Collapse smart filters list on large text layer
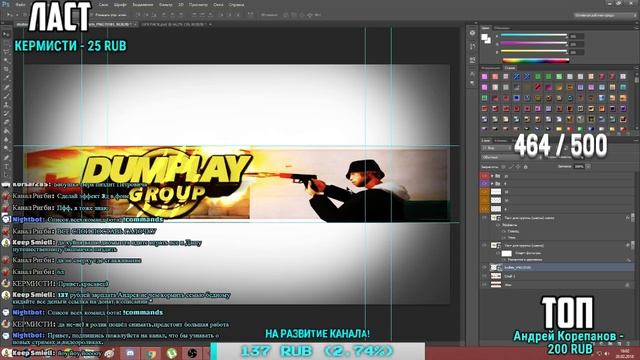This screenshot has height=360, width=640. [x=633, y=245]
